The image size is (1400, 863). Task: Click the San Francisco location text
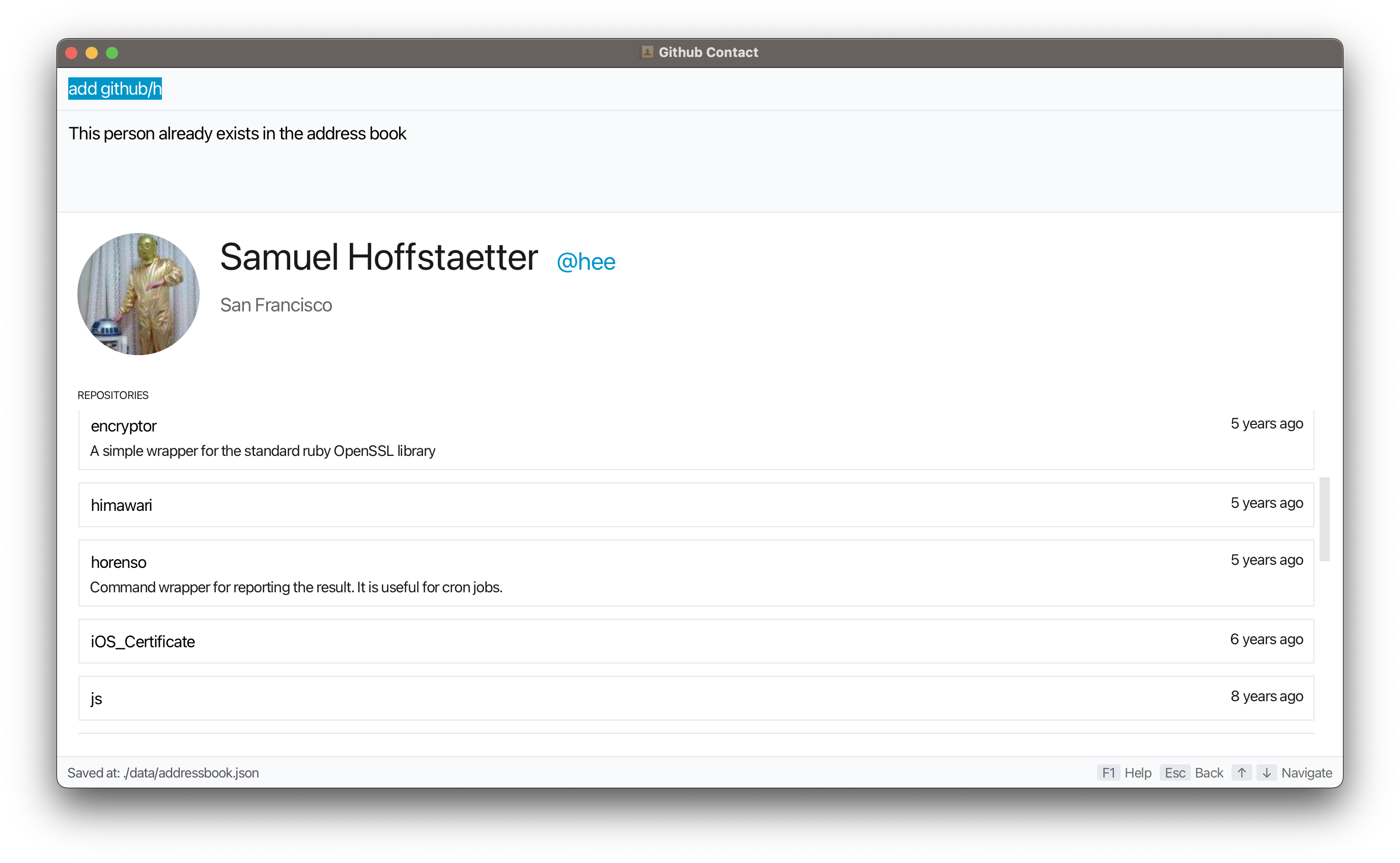[x=276, y=305]
